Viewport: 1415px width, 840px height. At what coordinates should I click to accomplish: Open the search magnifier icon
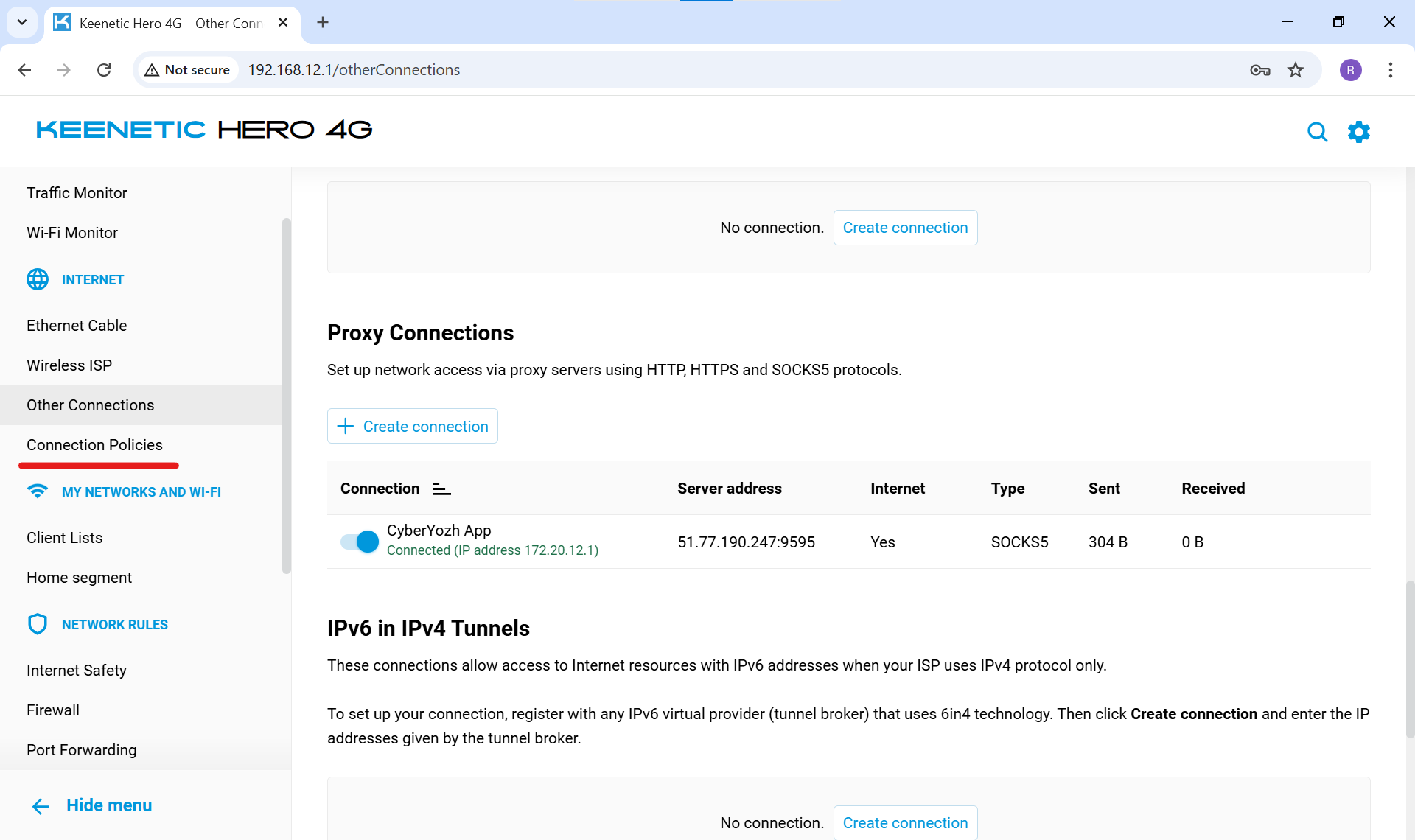point(1317,132)
